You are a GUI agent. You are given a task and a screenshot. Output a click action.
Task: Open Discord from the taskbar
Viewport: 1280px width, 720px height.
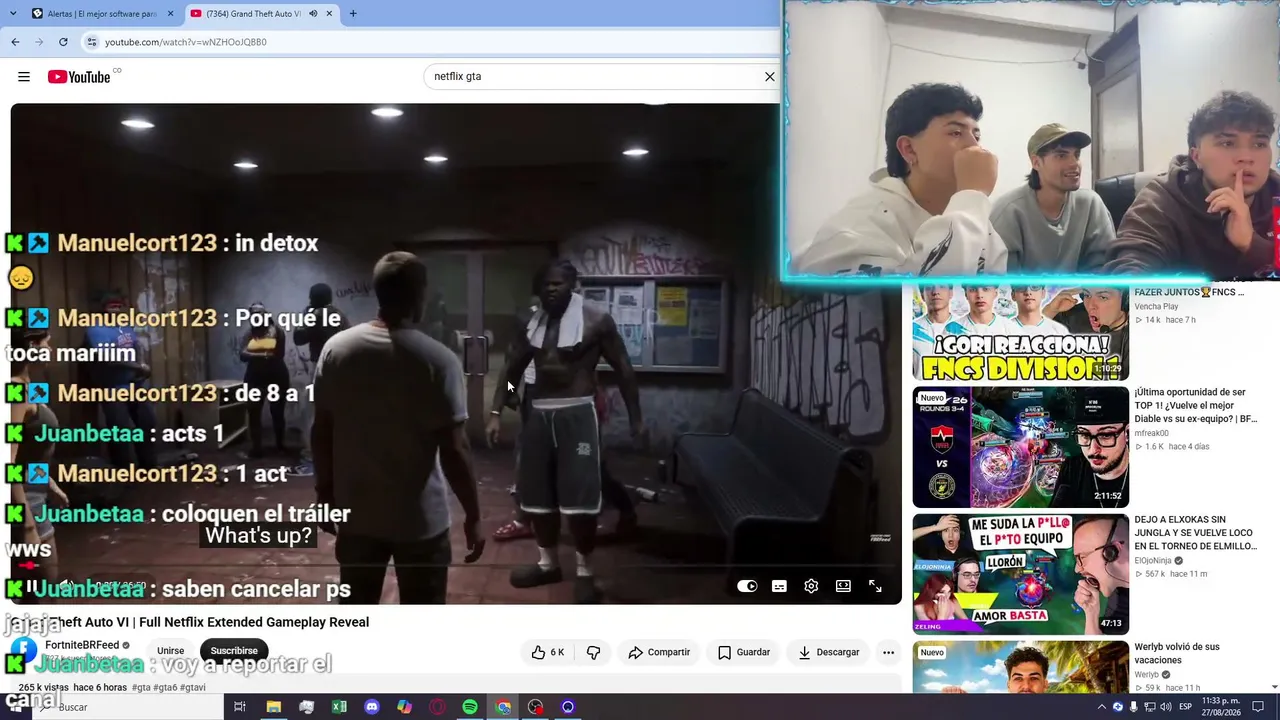[372, 707]
